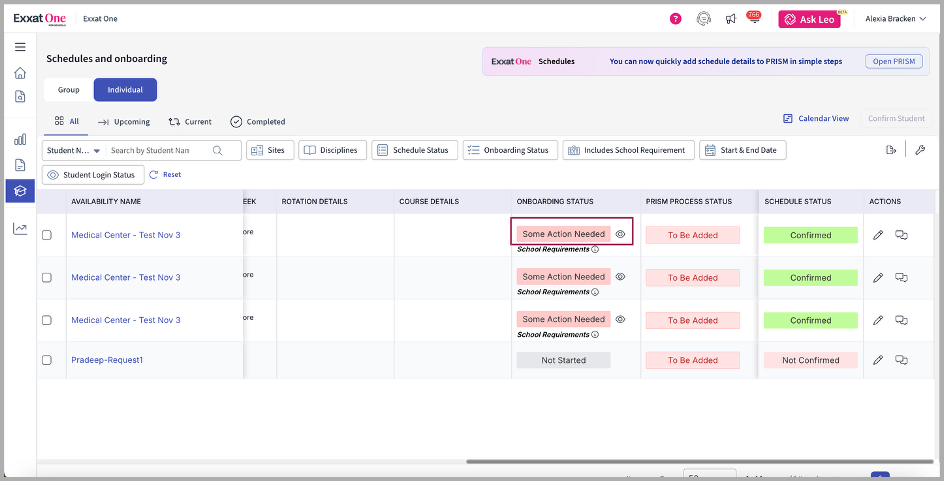Screen dimensions: 944x482
Task: Open the announcements megaphone icon
Action: pos(731,19)
